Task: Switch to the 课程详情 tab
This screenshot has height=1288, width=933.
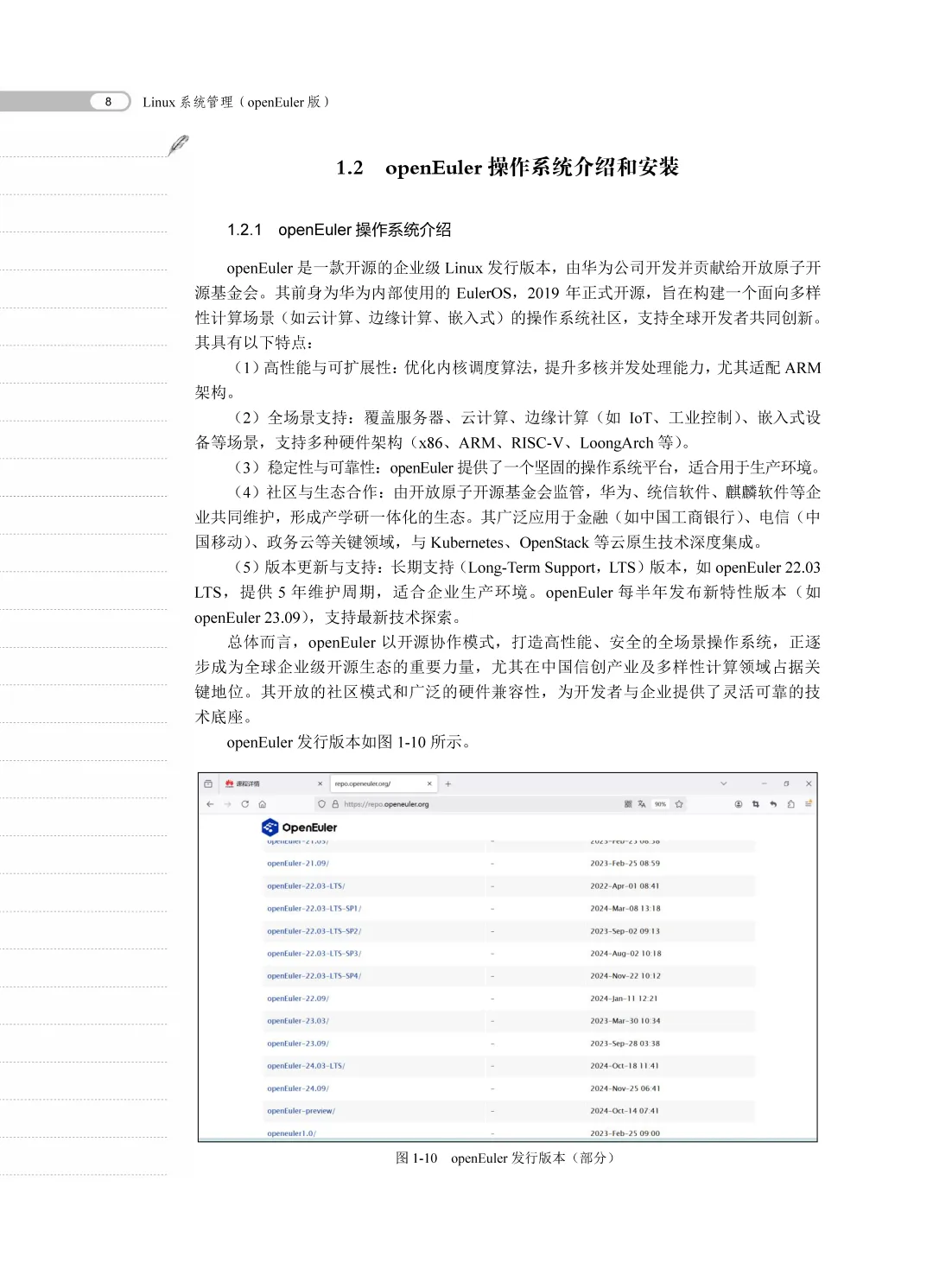Action: (x=273, y=784)
